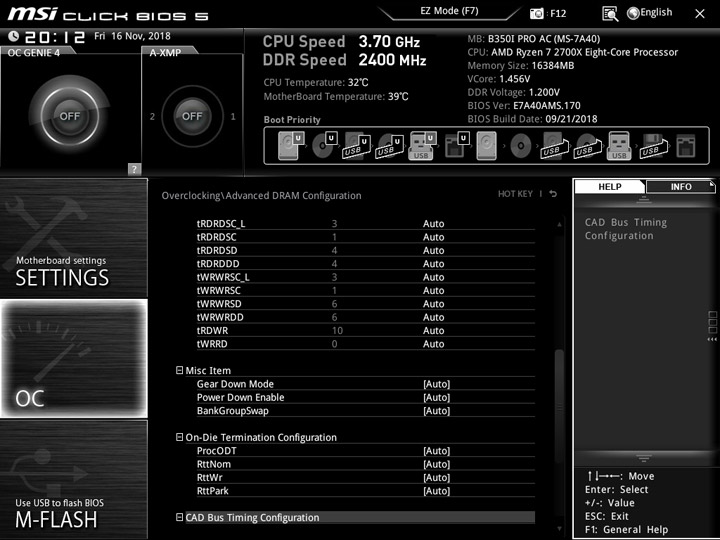720x540 pixels.
Task: Switch to the HELP tab
Action: [610, 186]
